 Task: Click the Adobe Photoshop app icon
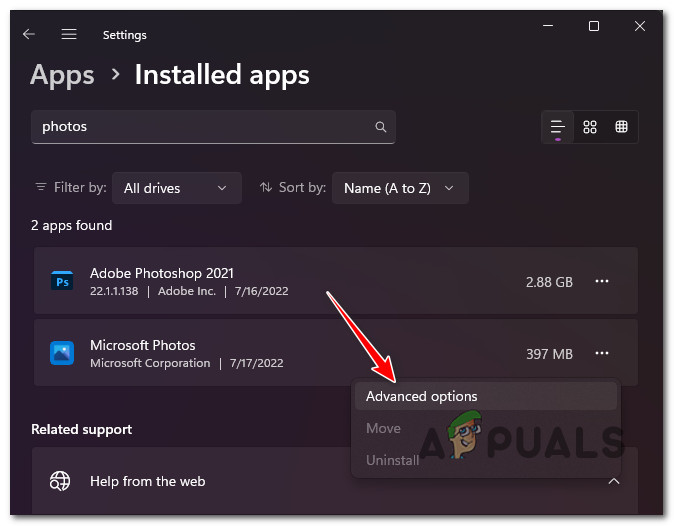pos(62,282)
